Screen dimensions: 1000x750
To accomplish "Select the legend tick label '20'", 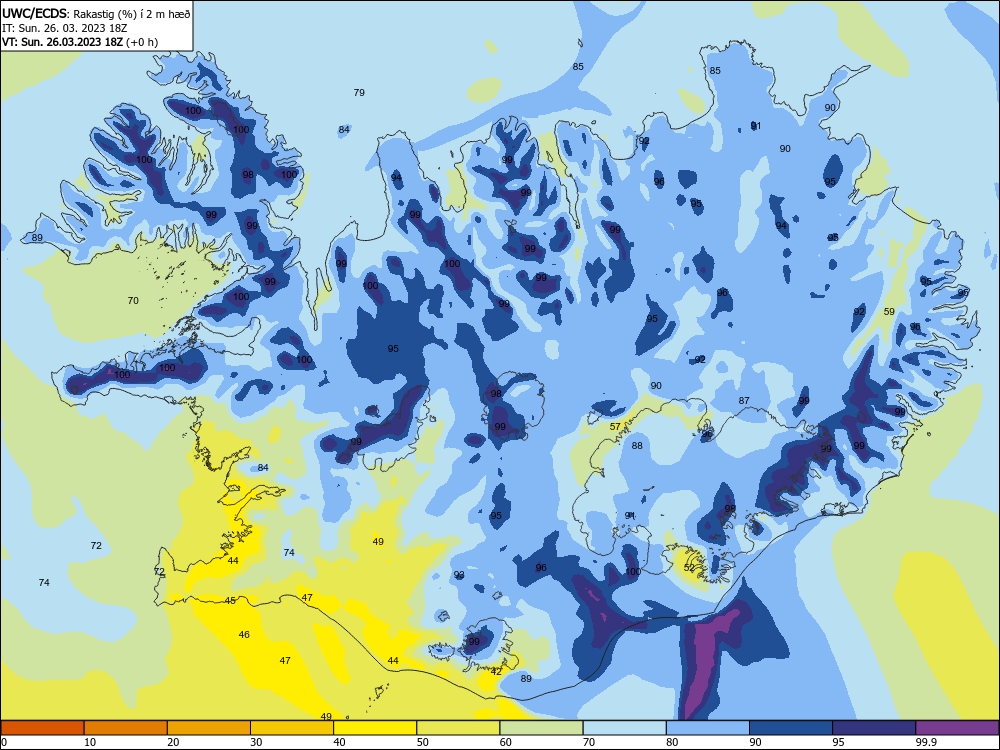I will pyautogui.click(x=173, y=742).
